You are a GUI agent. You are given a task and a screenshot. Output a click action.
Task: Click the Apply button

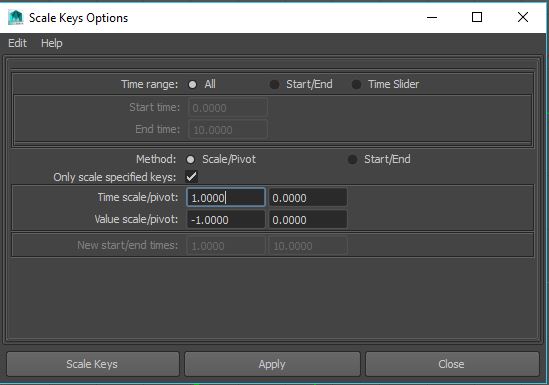[272, 364]
